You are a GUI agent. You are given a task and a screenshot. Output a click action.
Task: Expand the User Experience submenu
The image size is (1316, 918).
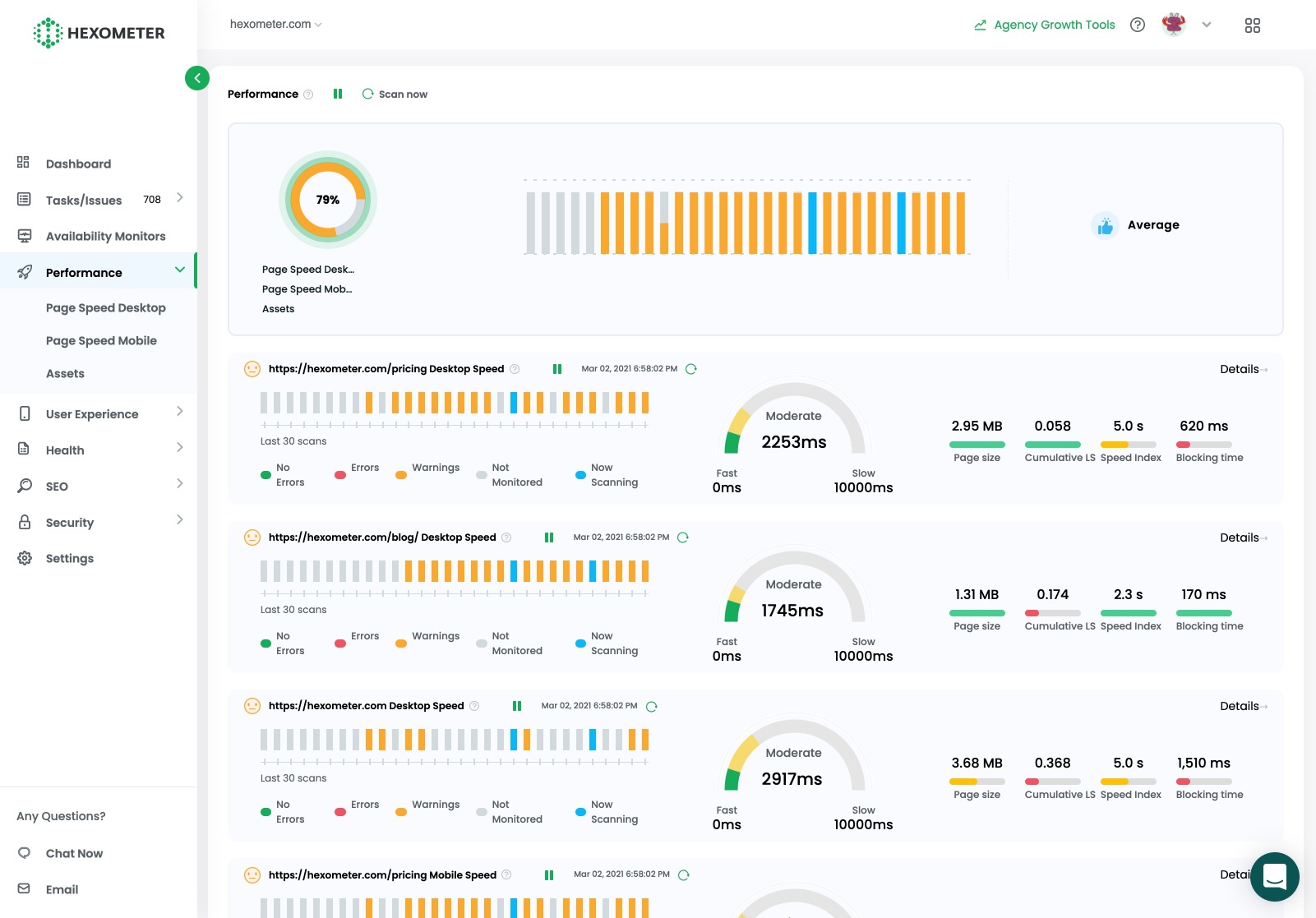(x=180, y=411)
